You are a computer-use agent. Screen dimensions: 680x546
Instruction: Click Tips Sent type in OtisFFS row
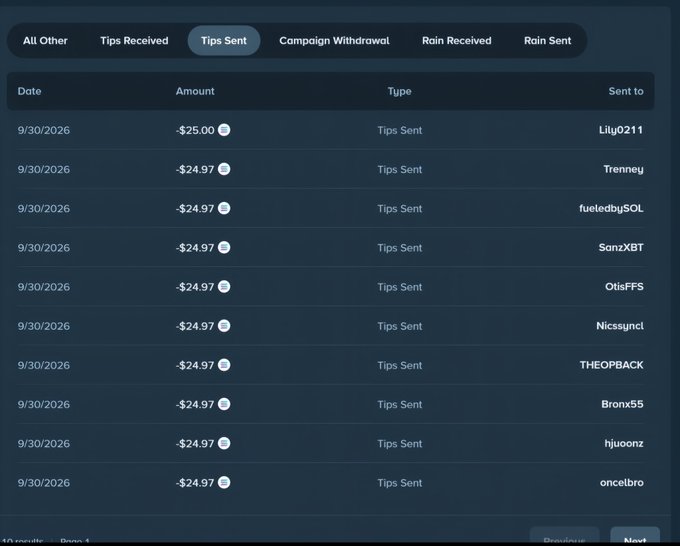pos(399,287)
